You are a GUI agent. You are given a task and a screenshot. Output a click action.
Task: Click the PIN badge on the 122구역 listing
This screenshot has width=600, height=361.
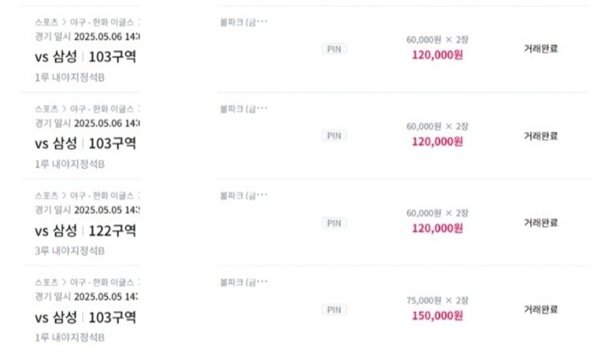pyautogui.click(x=334, y=223)
